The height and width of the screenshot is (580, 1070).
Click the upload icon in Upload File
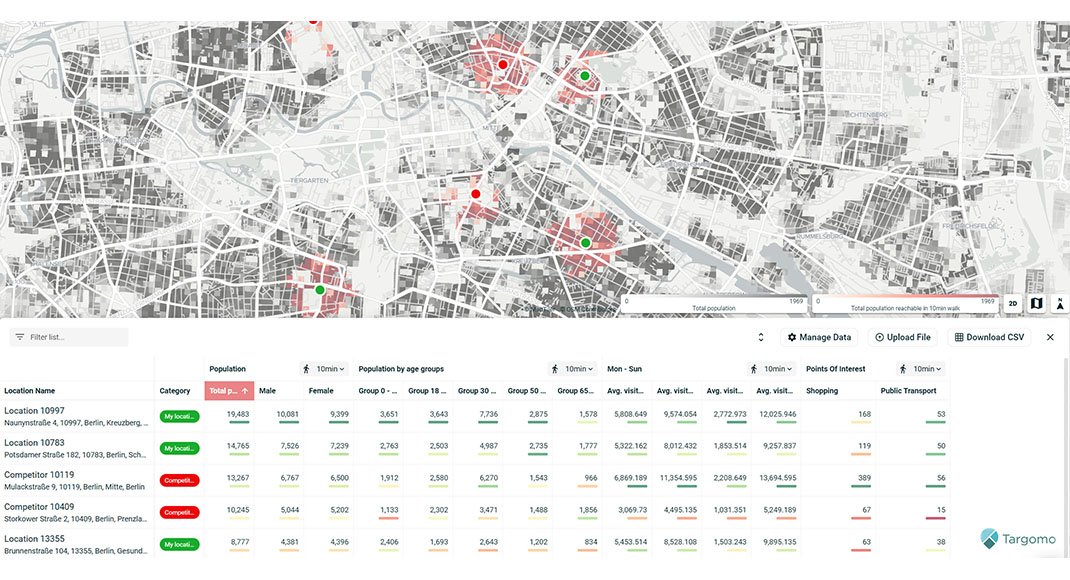[880, 337]
